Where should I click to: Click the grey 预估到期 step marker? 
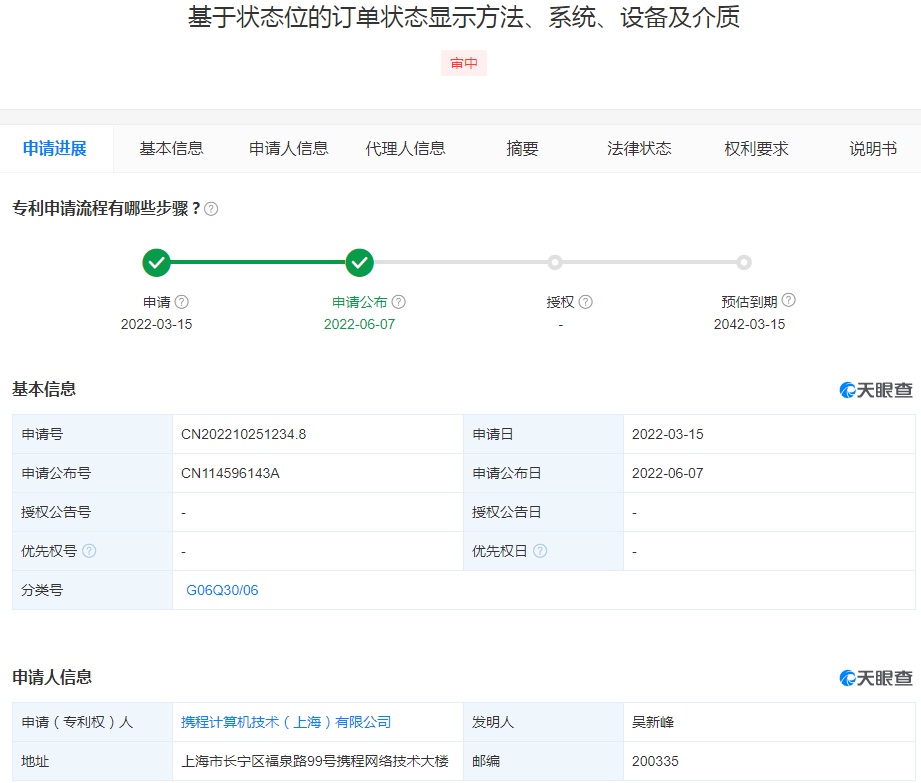coord(743,263)
